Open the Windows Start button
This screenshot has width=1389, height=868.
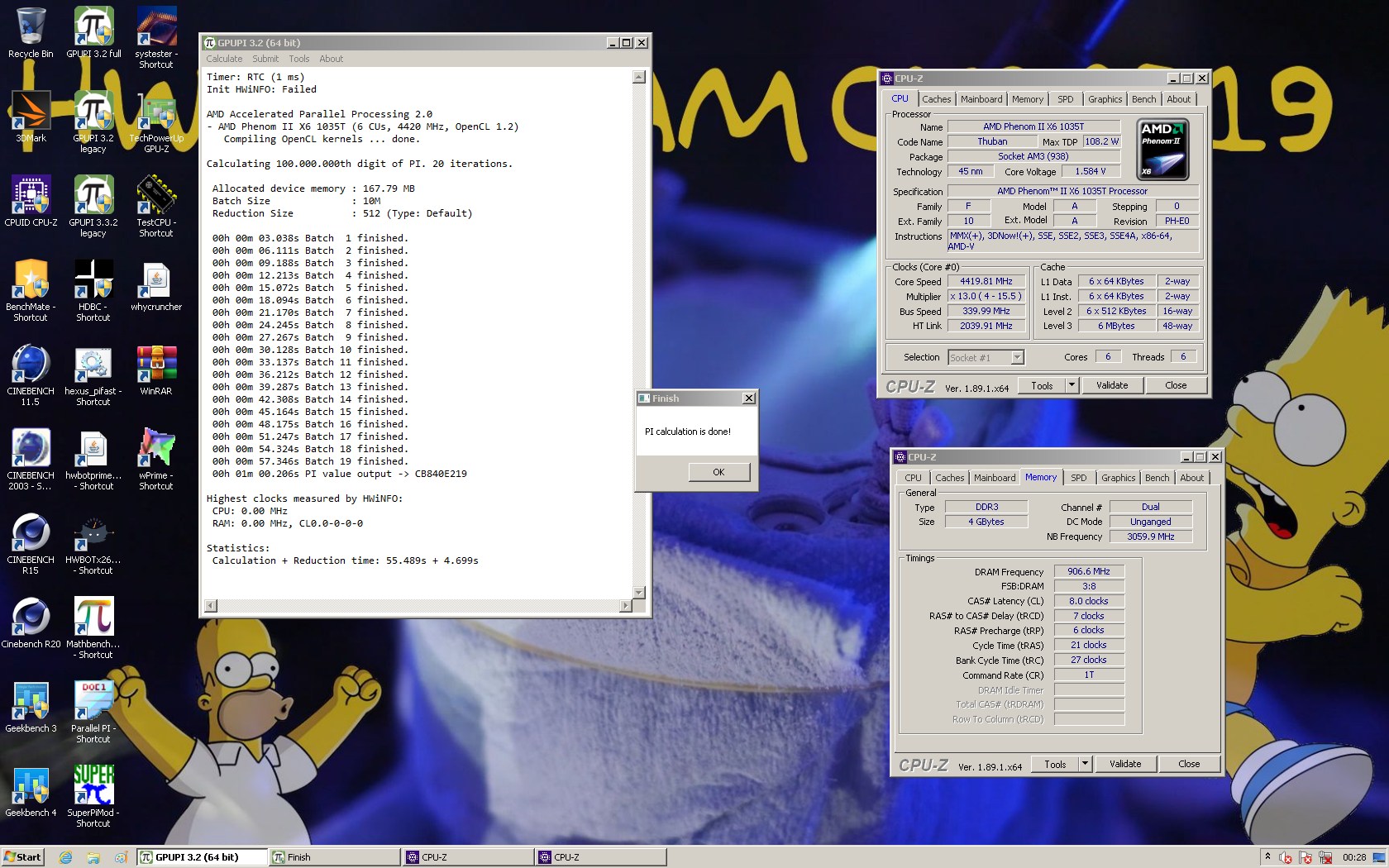click(x=22, y=857)
